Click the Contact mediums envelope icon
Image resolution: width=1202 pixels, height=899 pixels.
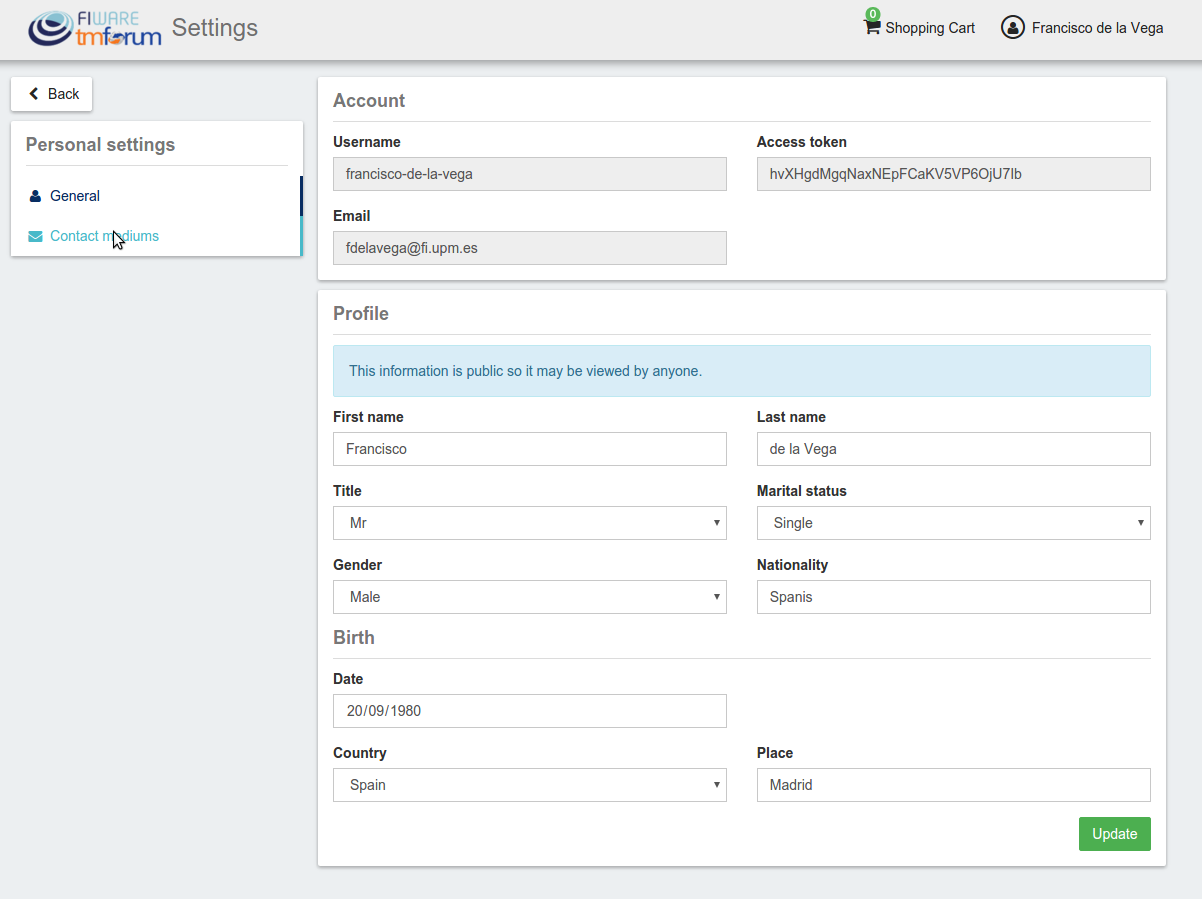[x=36, y=237]
